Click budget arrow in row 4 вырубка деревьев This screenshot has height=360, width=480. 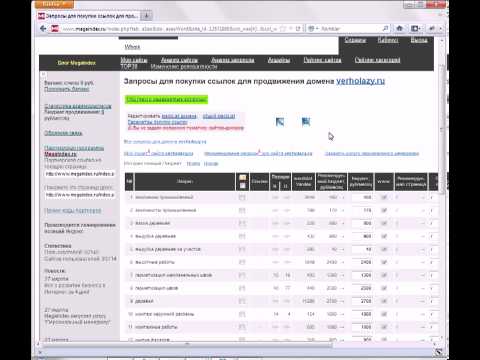coord(342,236)
